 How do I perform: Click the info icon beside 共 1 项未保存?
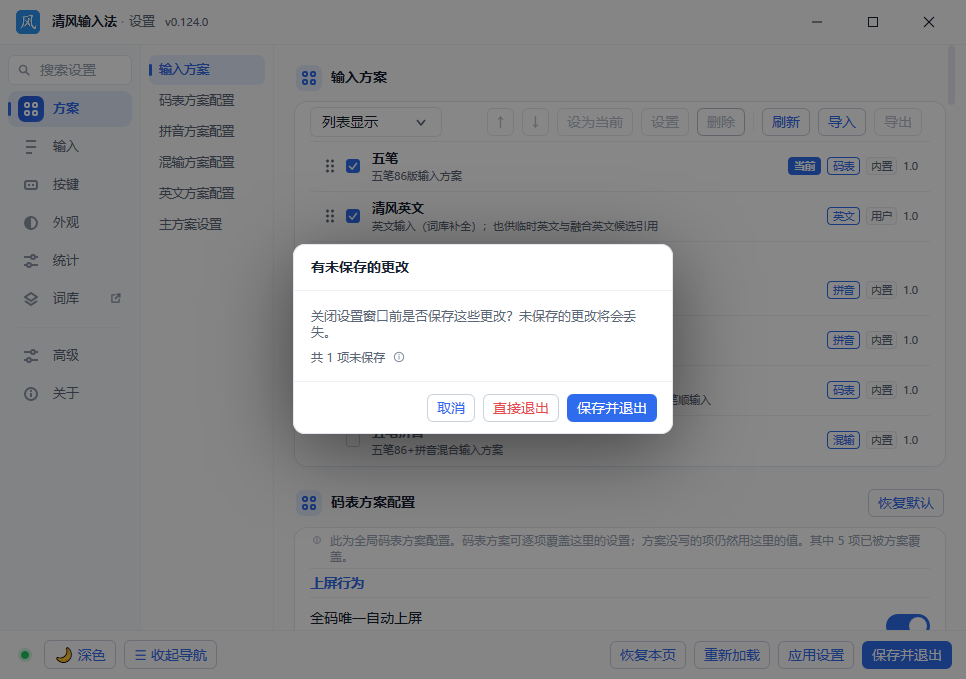[x=399, y=357]
